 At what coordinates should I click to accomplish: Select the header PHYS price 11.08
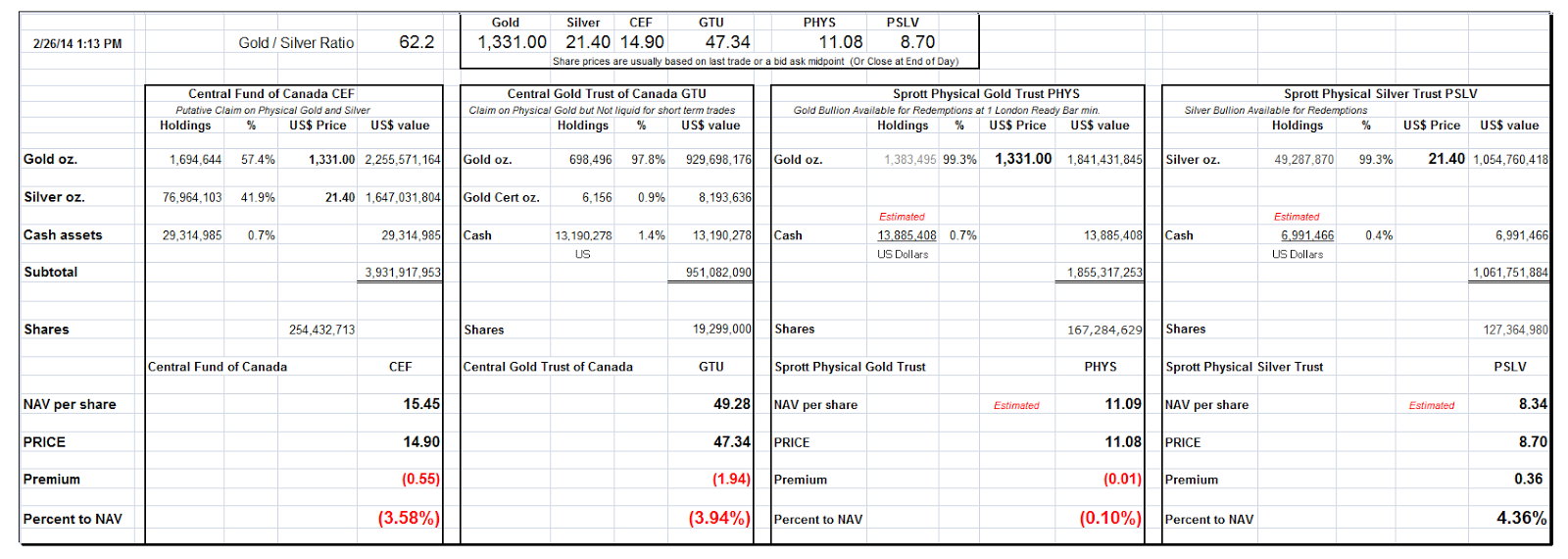pyautogui.click(x=841, y=42)
